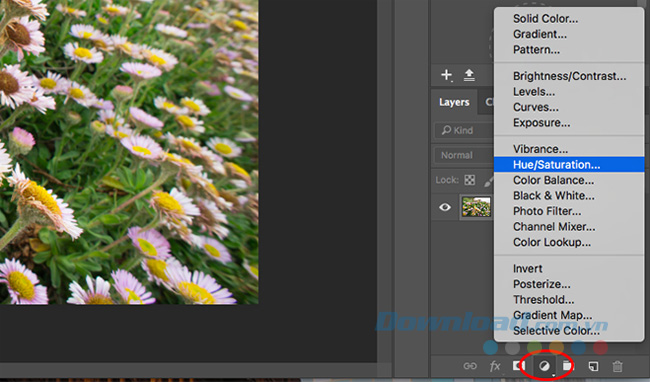Create a new layer group

(x=567, y=365)
